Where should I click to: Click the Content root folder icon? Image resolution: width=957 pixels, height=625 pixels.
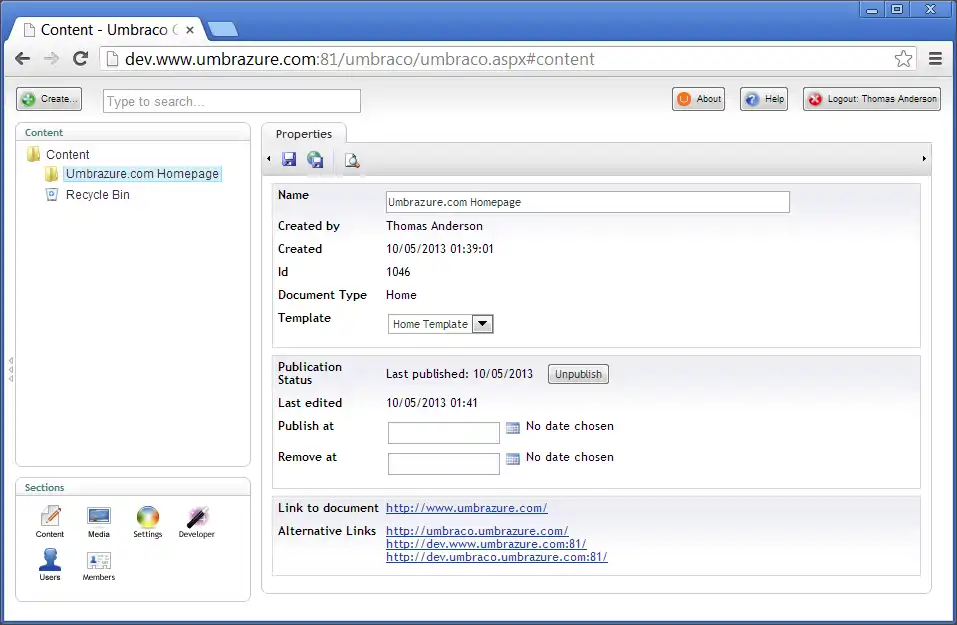click(34, 154)
